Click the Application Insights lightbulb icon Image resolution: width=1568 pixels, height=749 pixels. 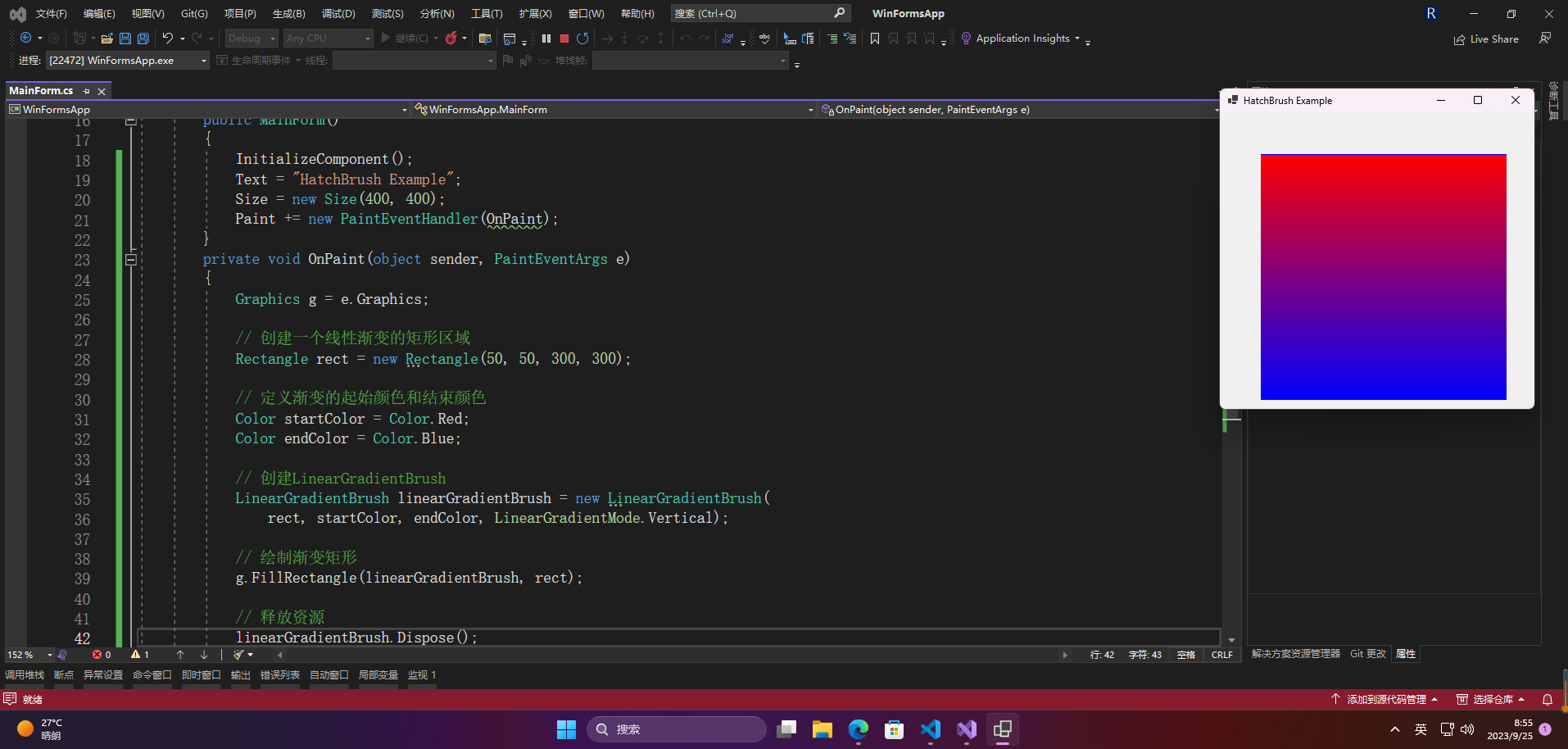coord(967,39)
